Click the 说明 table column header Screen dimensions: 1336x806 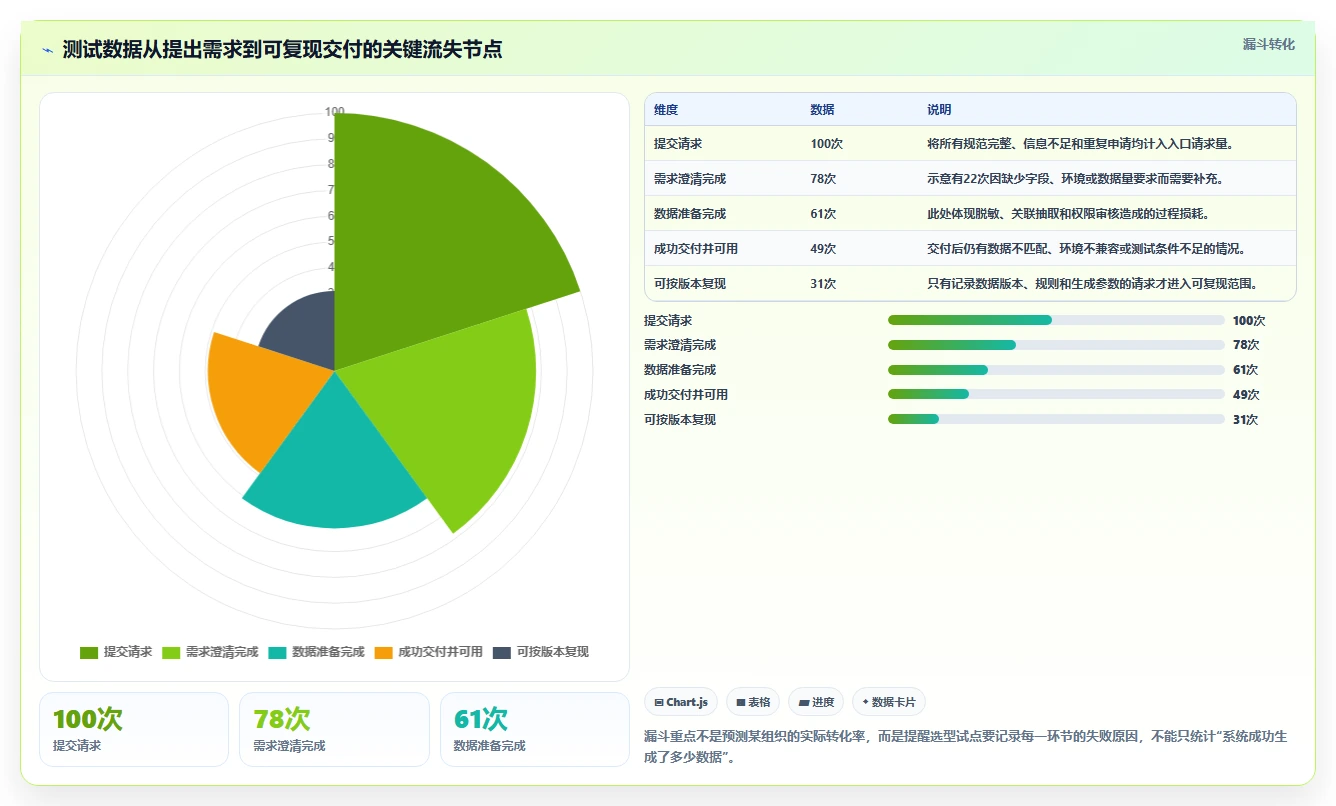click(939, 110)
